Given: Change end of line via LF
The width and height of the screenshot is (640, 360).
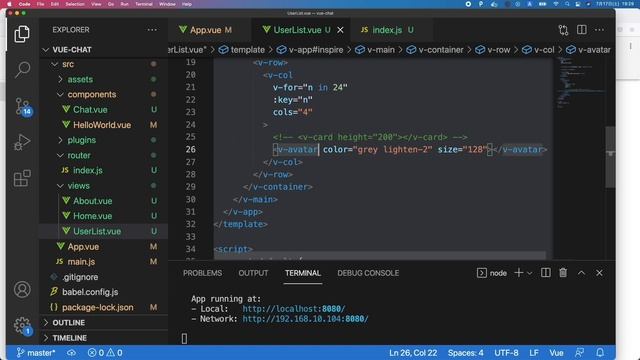Looking at the screenshot, I should [x=534, y=353].
